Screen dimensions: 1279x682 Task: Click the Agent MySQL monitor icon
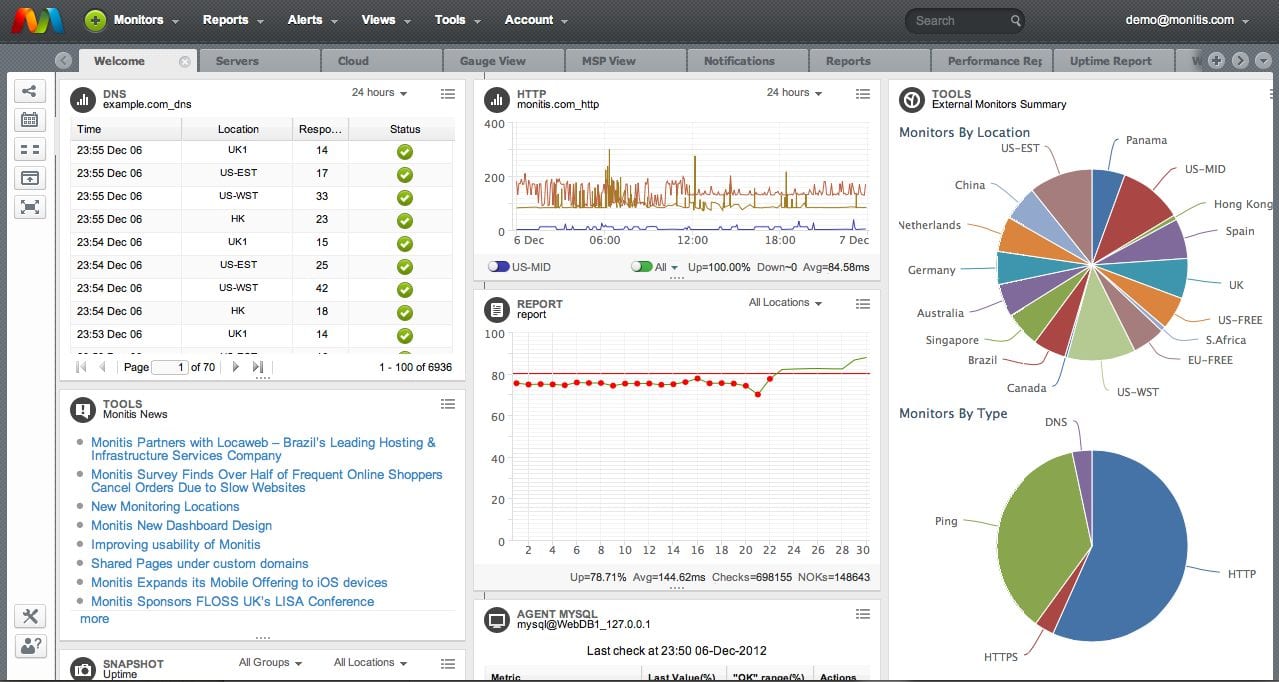[496, 619]
